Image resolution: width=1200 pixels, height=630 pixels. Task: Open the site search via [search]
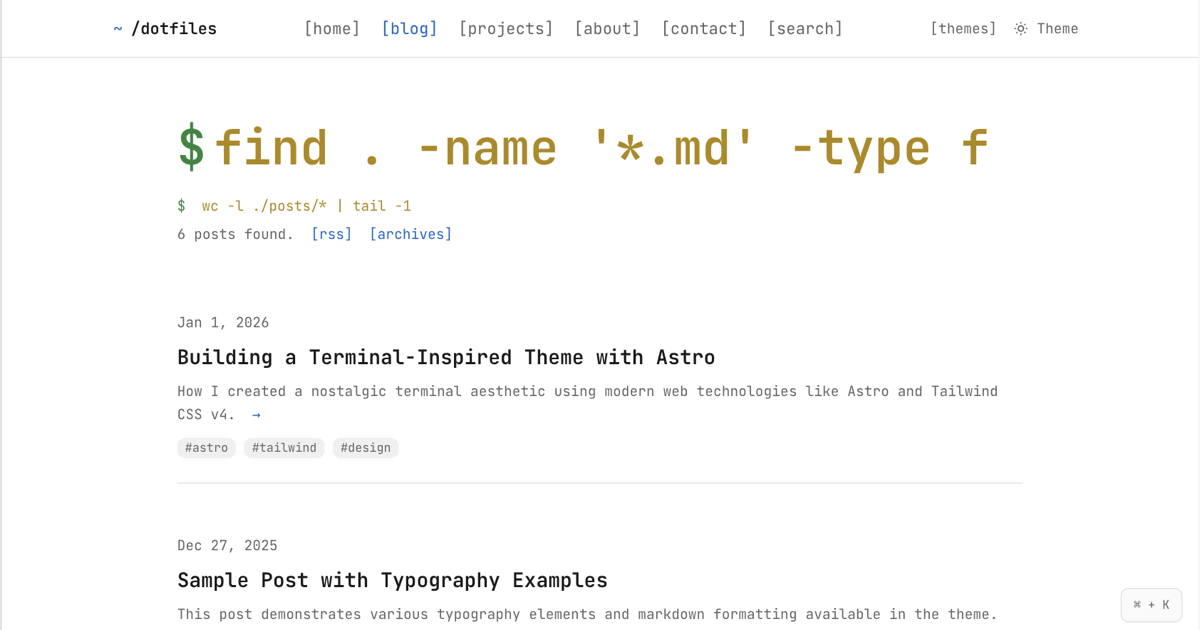805,28
